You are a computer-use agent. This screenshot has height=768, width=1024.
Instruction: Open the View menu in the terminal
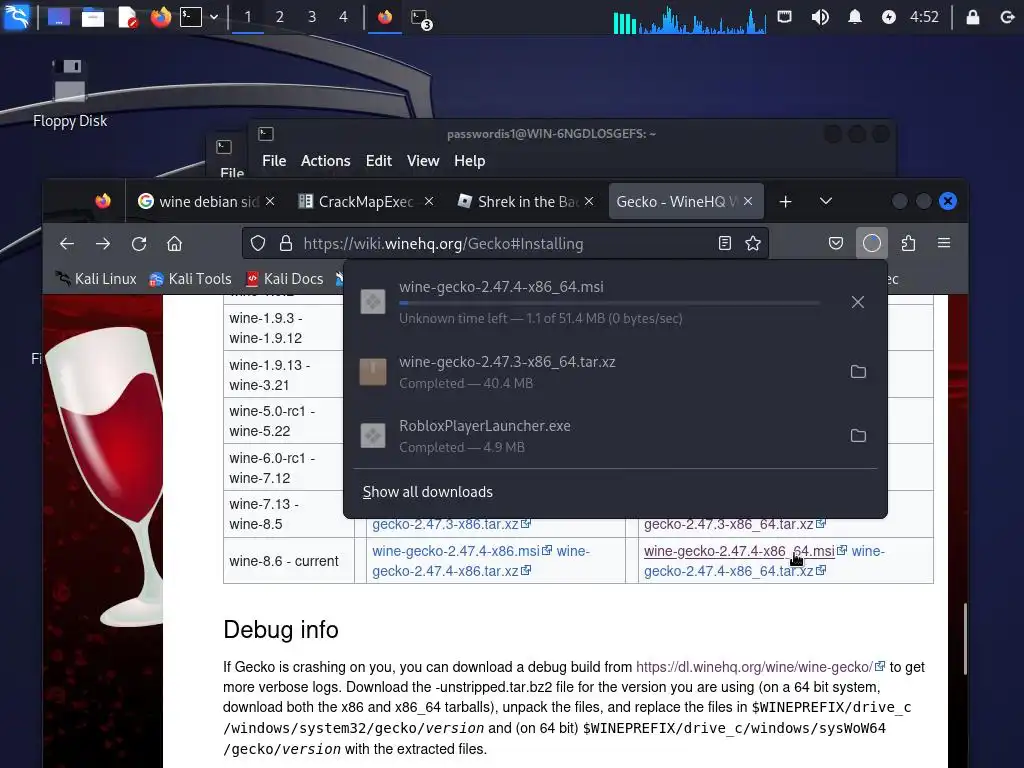423,161
